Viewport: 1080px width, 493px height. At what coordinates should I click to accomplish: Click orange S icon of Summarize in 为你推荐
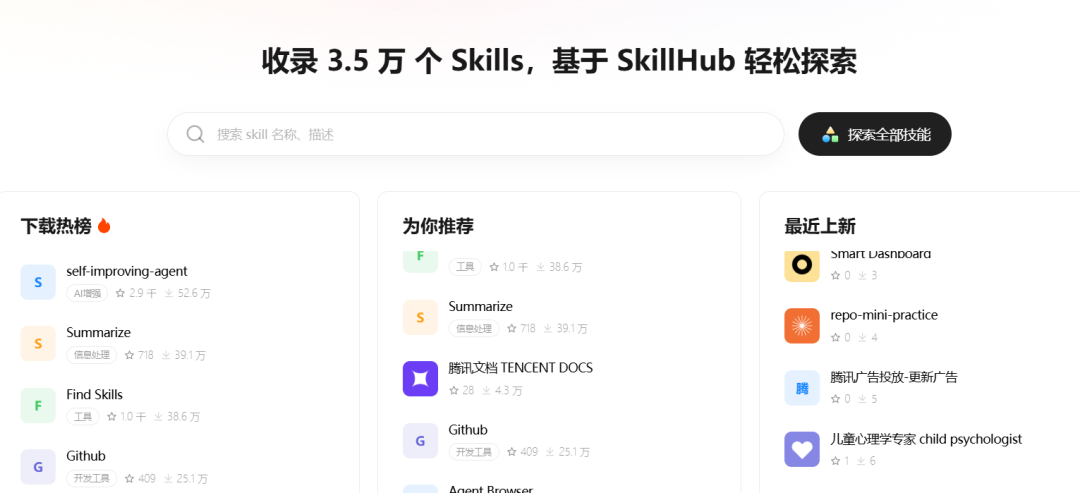(420, 317)
